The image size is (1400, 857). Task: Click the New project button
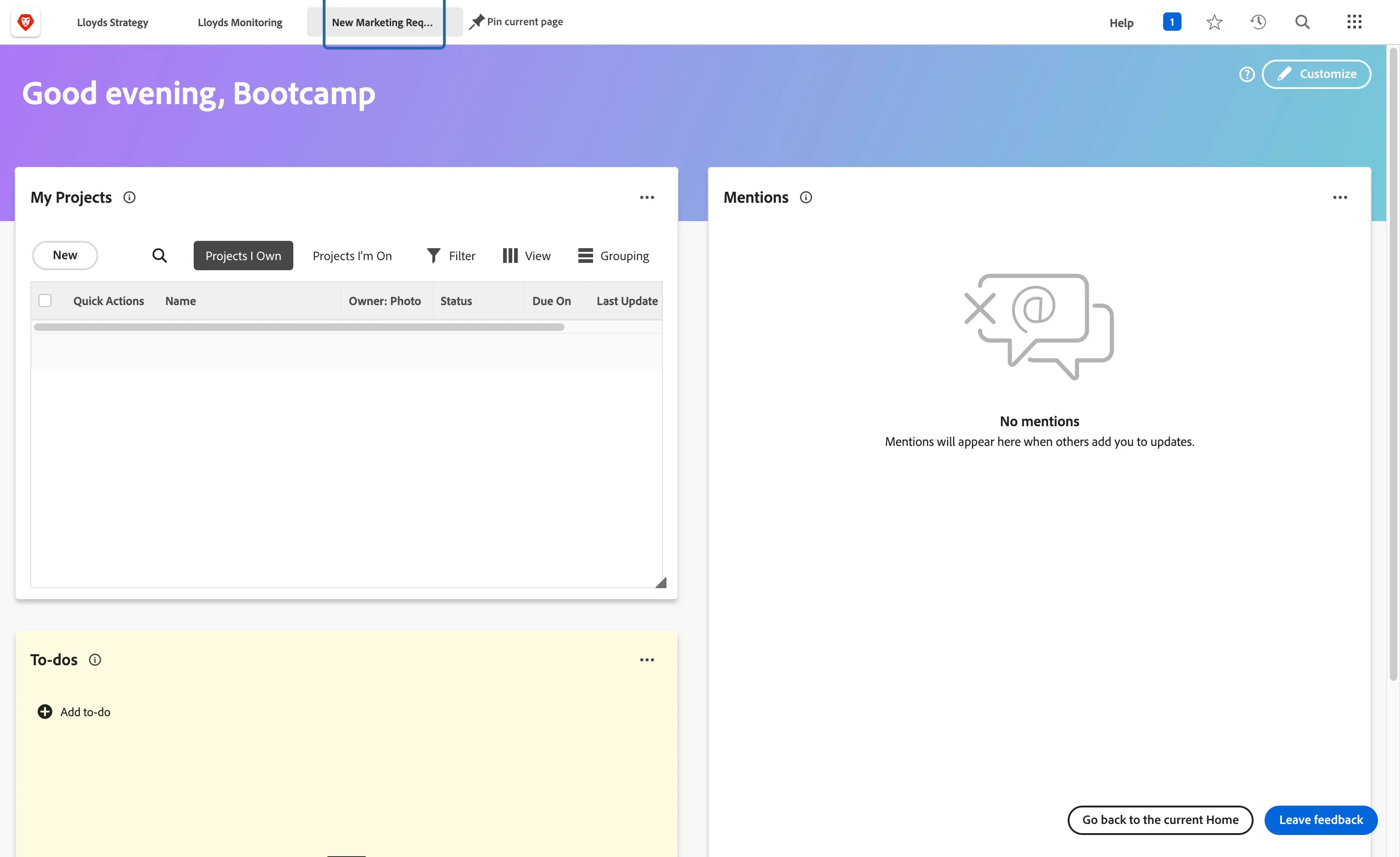click(x=65, y=255)
